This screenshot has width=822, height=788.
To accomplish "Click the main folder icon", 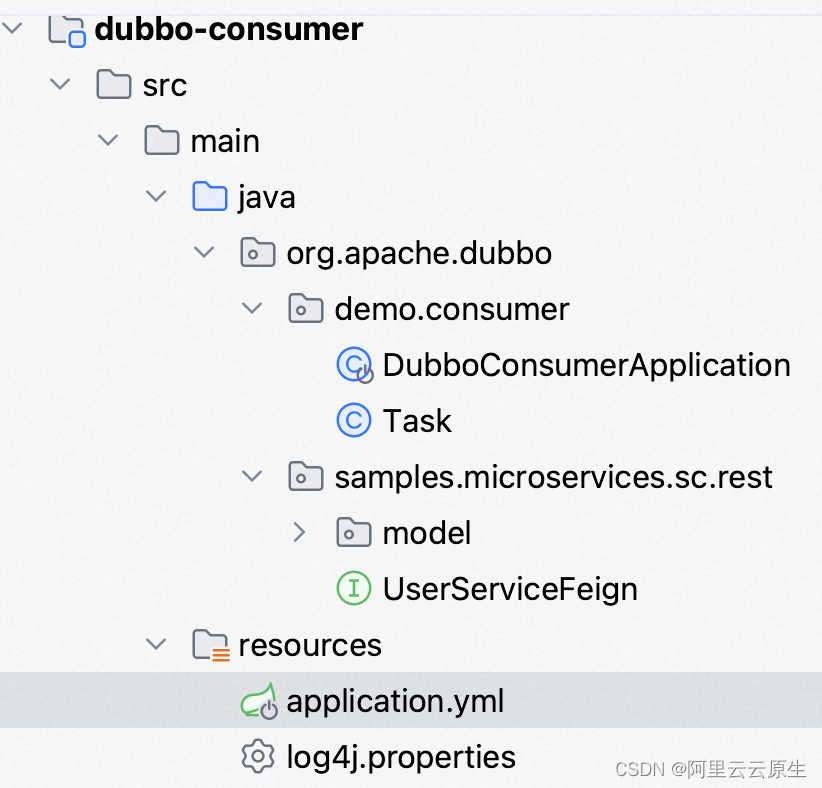I will [161, 141].
